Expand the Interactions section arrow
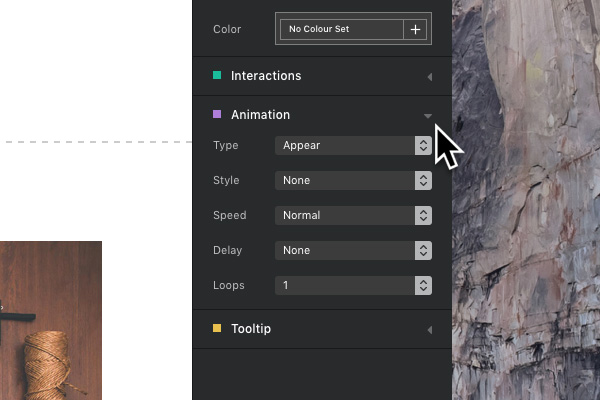Viewport: 600px width, 400px height. [430, 77]
